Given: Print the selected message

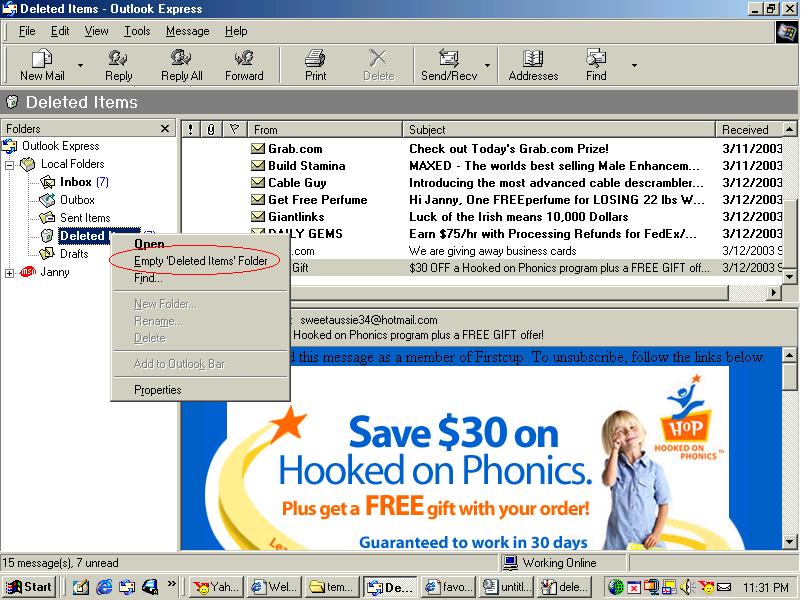Looking at the screenshot, I should click(315, 65).
